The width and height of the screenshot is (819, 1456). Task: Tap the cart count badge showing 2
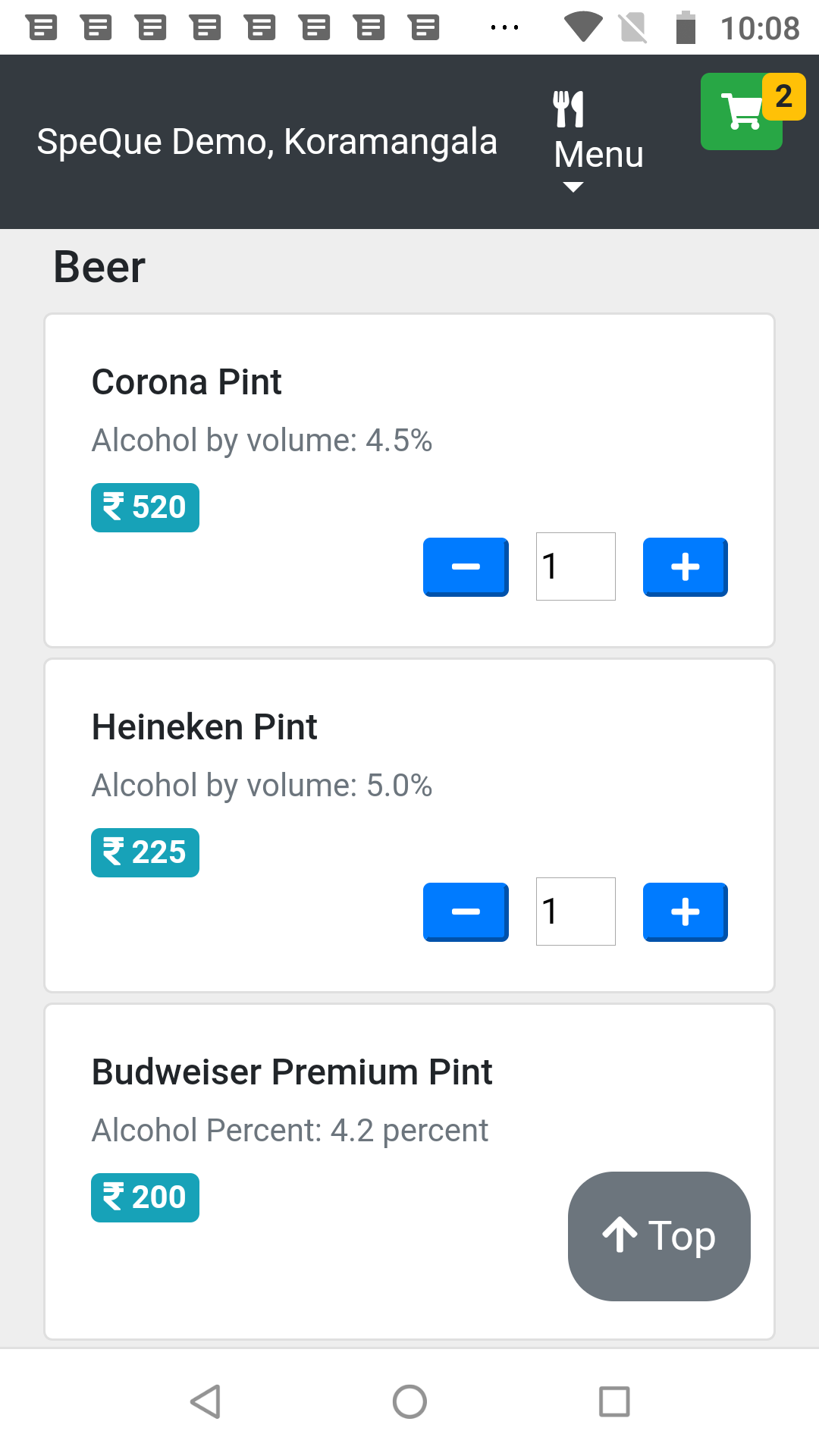click(784, 96)
